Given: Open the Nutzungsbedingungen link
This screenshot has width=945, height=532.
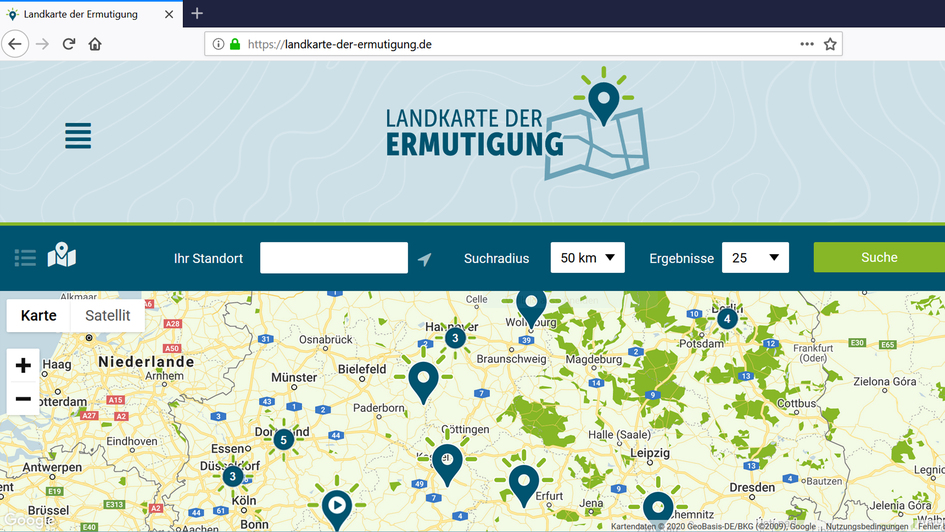Looking at the screenshot, I should [867, 526].
